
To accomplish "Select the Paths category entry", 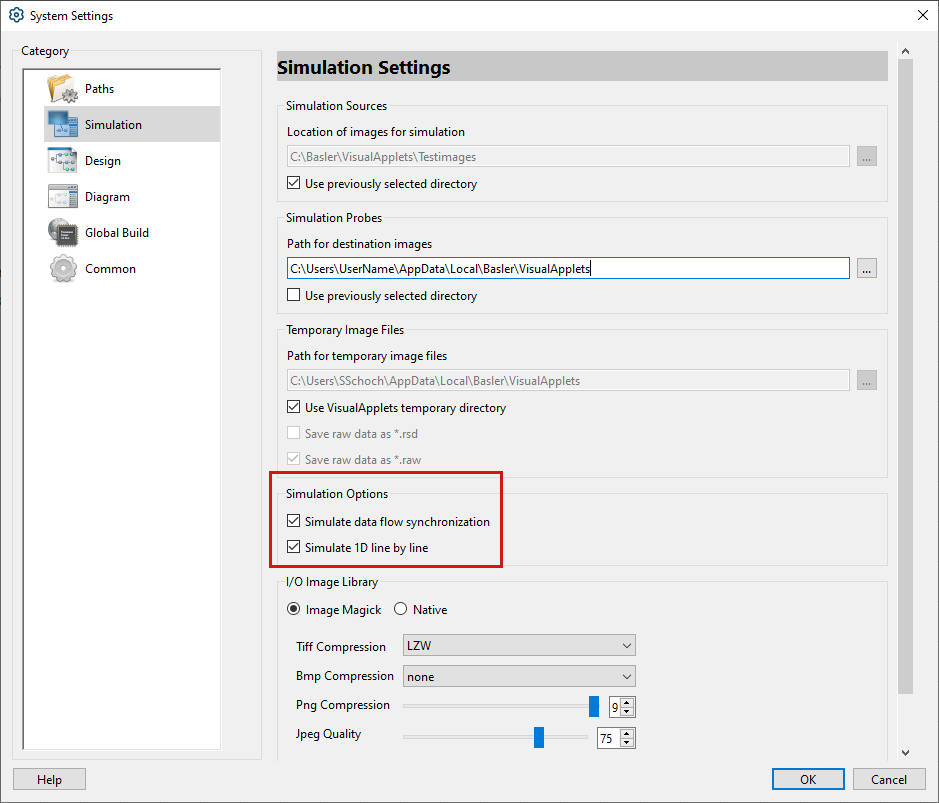I will (x=100, y=88).
